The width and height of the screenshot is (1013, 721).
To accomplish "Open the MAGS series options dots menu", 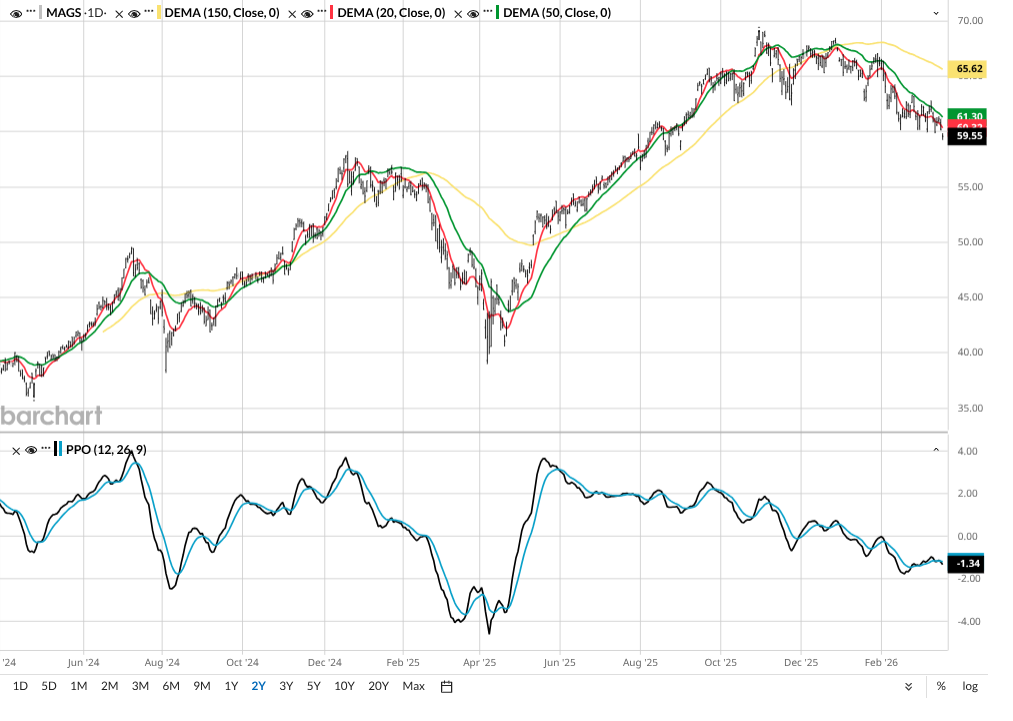I will 30,12.
